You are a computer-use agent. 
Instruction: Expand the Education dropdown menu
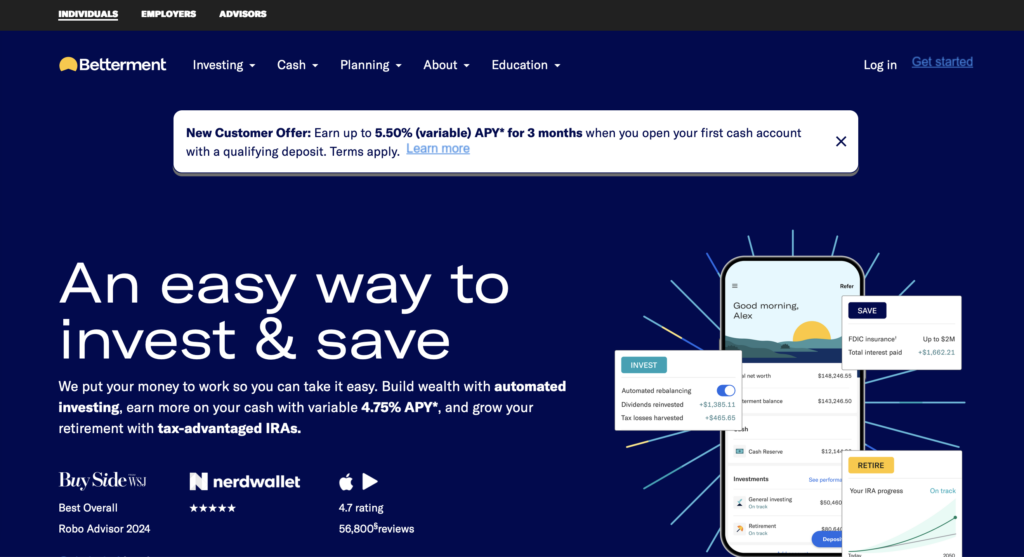pos(526,65)
